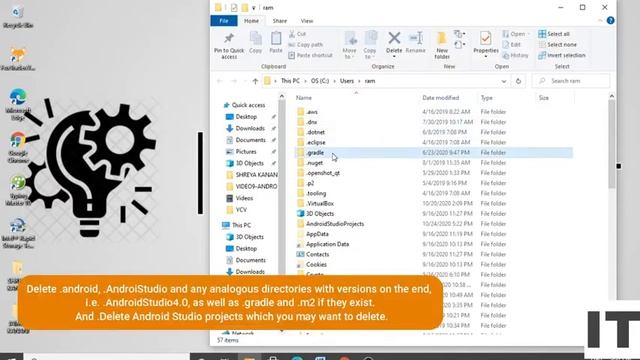Image resolution: width=640 pixels, height=360 pixels.
Task: Open the File tab
Action: click(224, 21)
